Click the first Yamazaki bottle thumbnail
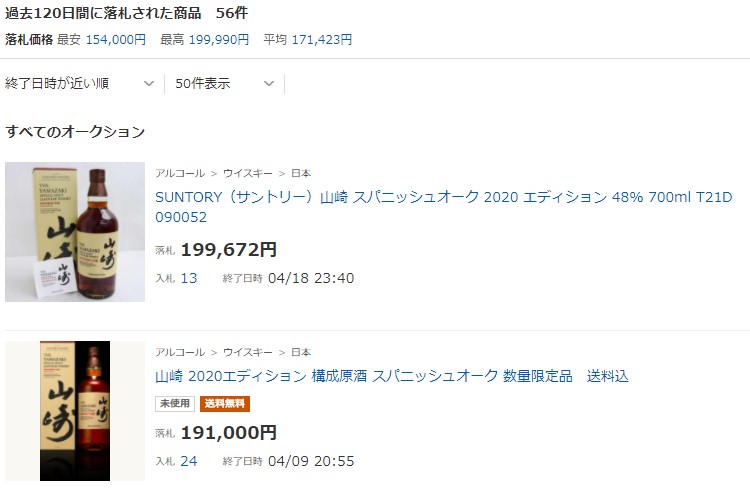The image size is (750, 490). [75, 232]
